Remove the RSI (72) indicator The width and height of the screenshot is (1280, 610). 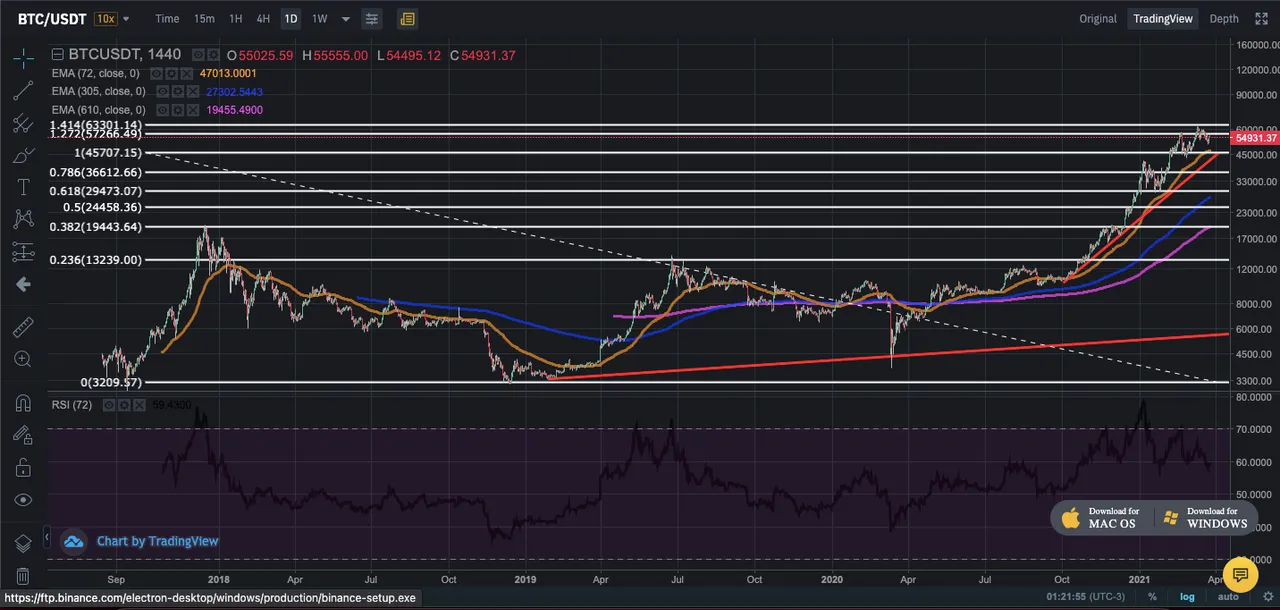tap(137, 405)
